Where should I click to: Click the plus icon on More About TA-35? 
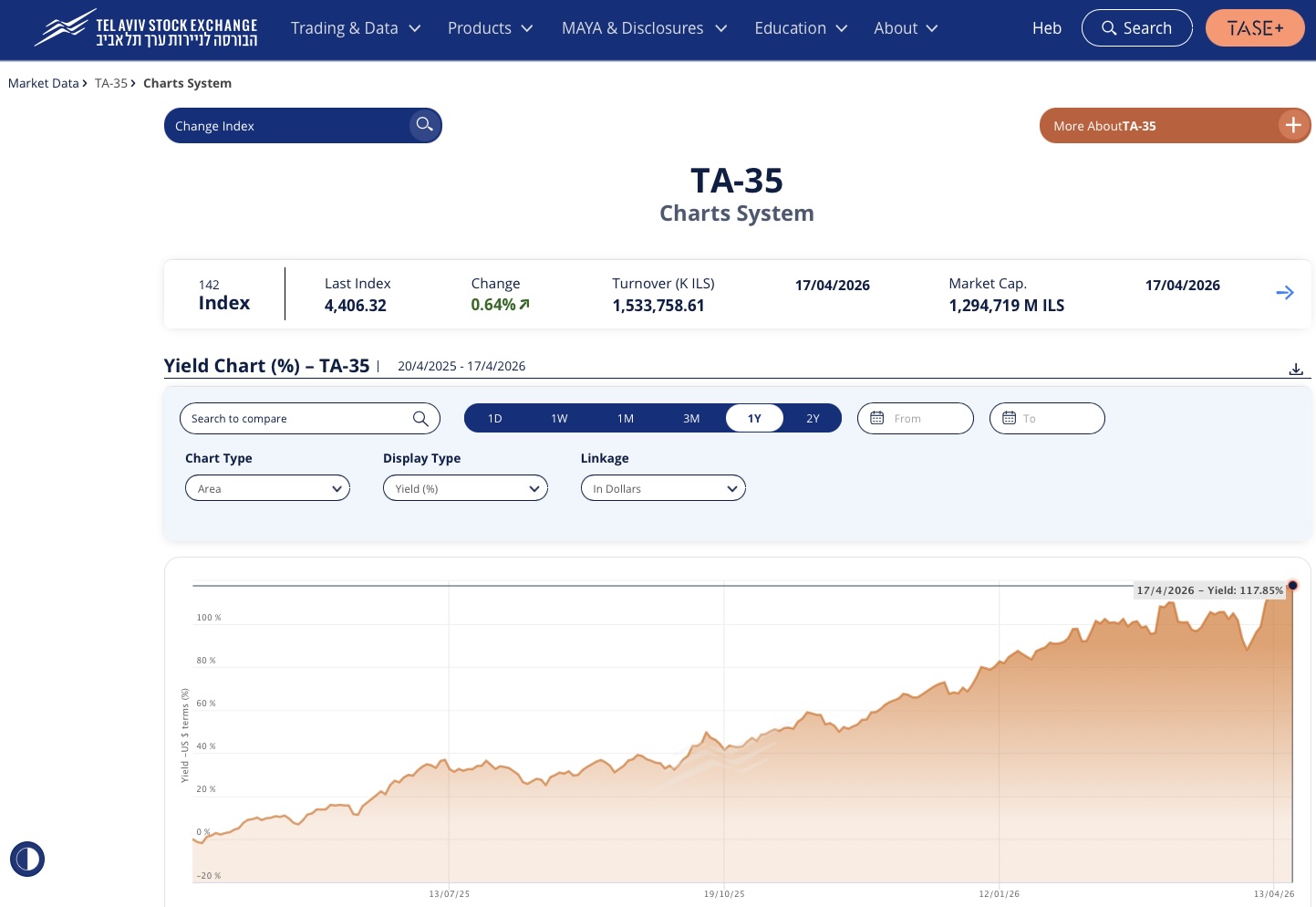1292,125
